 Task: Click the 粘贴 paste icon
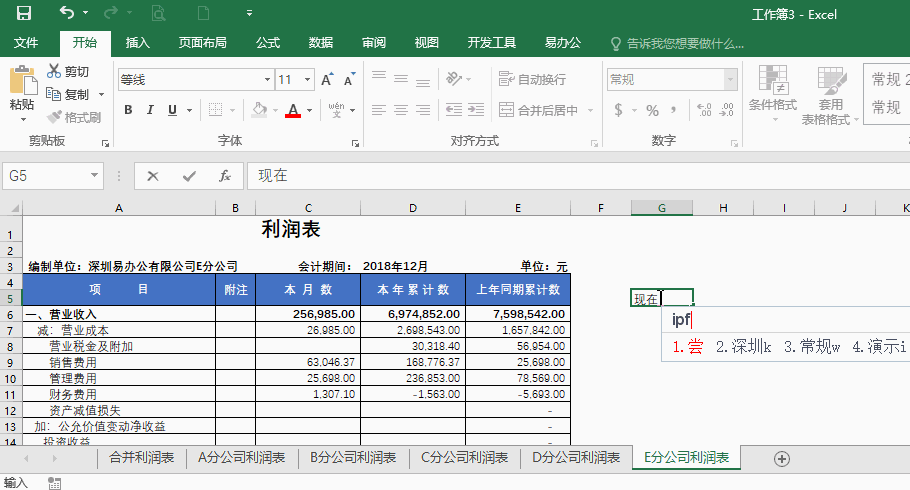click(x=22, y=81)
